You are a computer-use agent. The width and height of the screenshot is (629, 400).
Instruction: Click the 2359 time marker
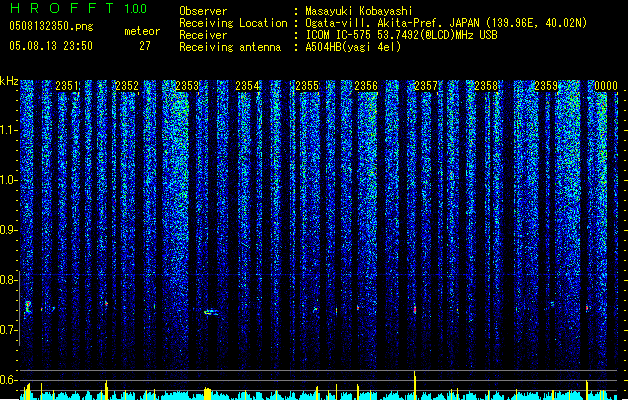click(x=546, y=86)
